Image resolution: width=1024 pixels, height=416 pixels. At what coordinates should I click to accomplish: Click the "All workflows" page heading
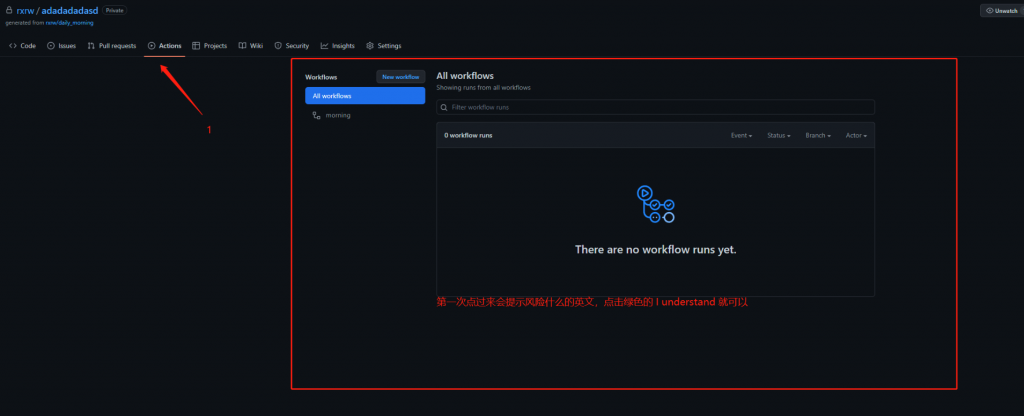pyautogui.click(x=465, y=76)
